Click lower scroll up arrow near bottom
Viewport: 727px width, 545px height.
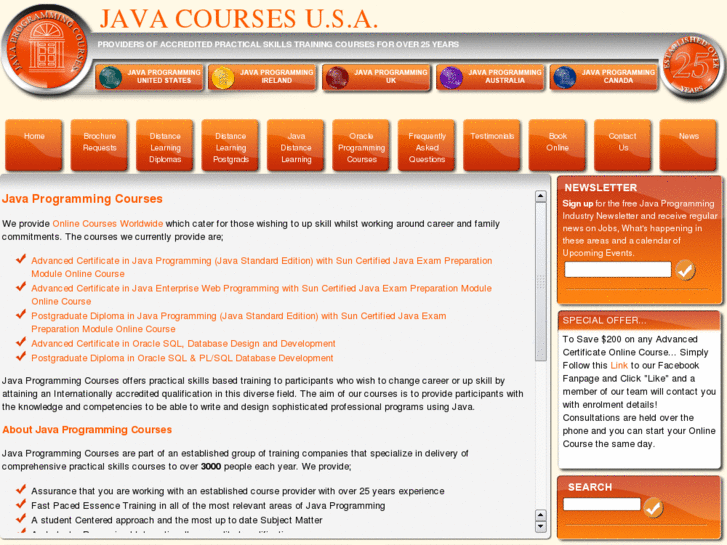(x=541, y=515)
